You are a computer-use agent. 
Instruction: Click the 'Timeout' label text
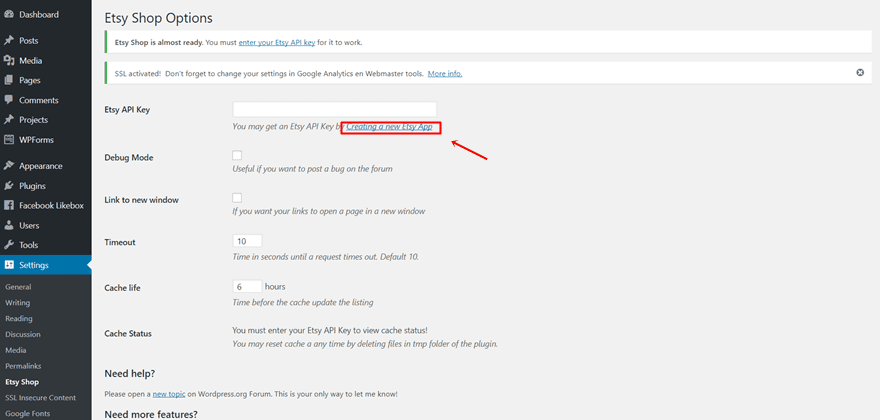[x=120, y=243]
